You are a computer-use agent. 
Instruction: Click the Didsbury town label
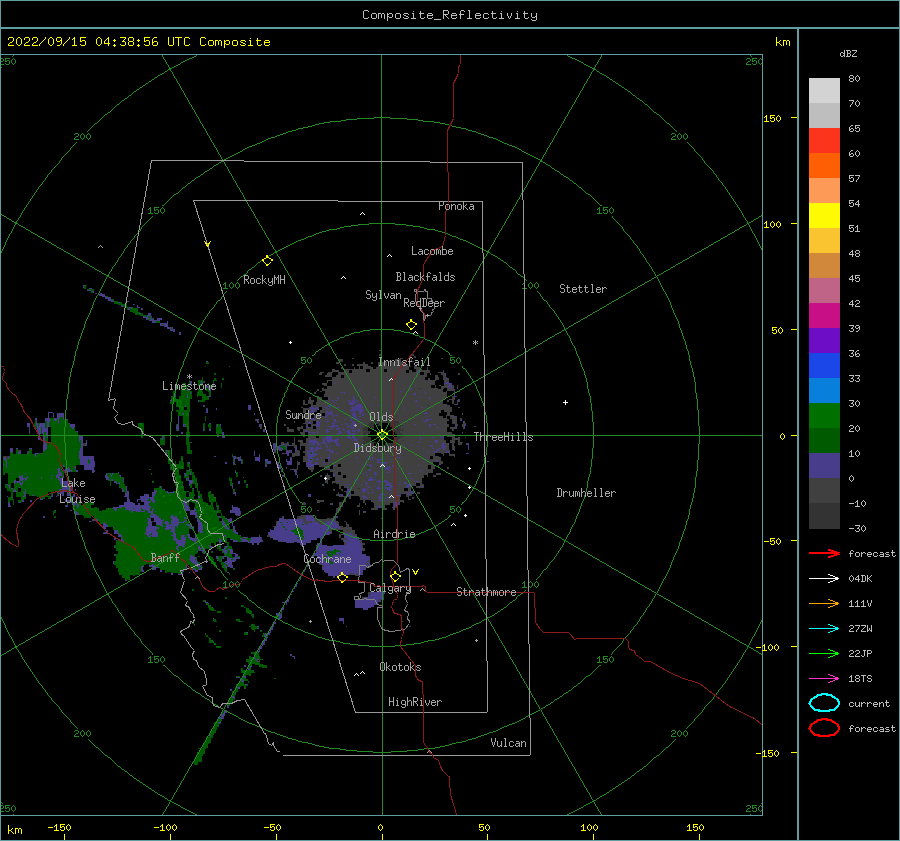click(x=378, y=448)
